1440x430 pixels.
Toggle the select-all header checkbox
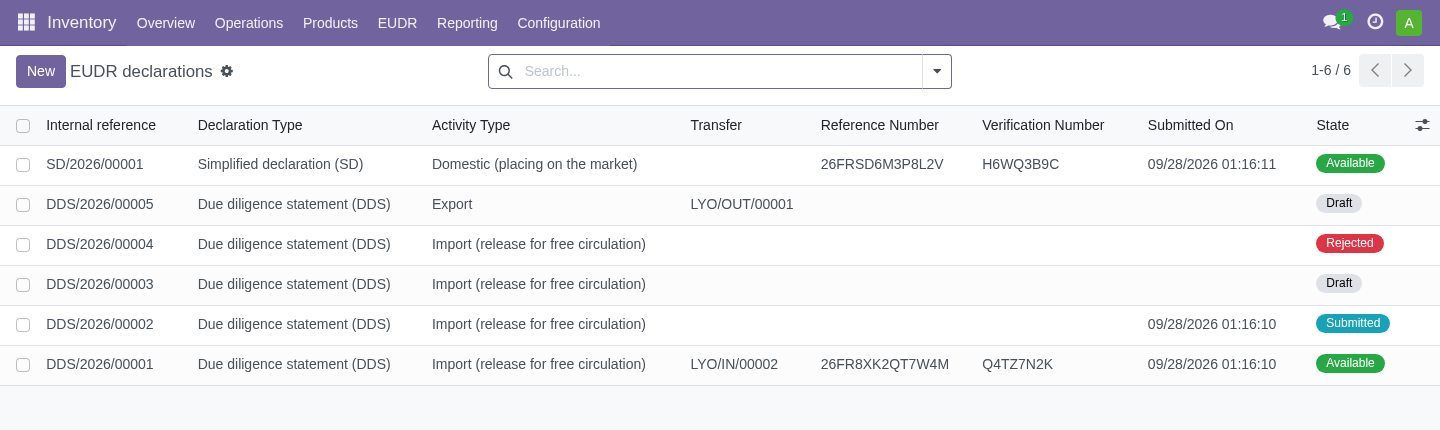point(23,126)
